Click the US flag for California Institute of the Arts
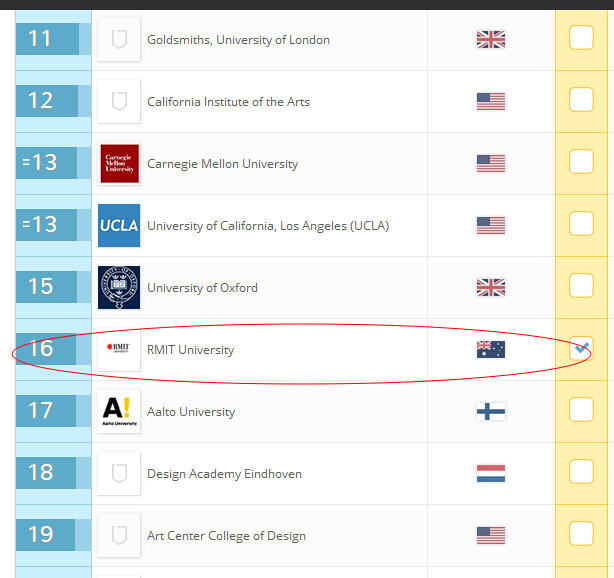Viewport: 614px width, 578px height. 491,102
